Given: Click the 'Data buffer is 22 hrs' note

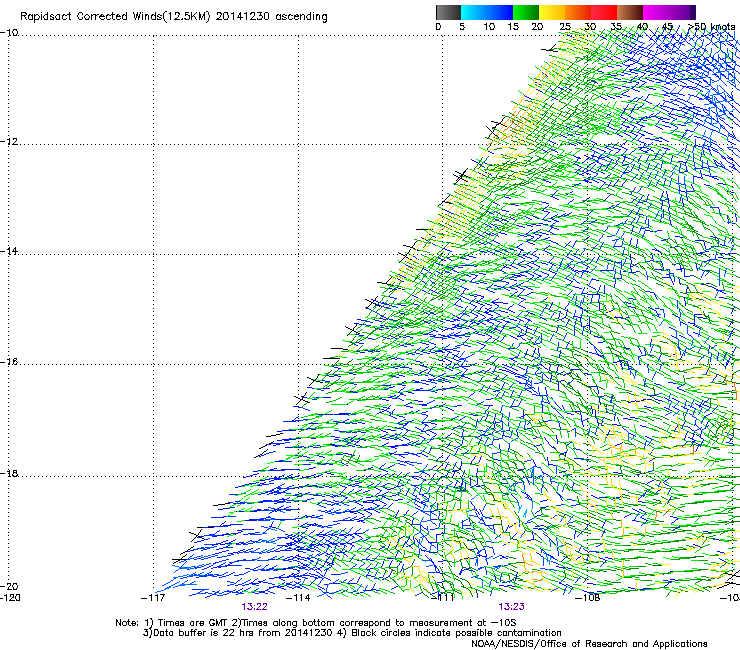Looking at the screenshot, I should [x=352, y=633].
